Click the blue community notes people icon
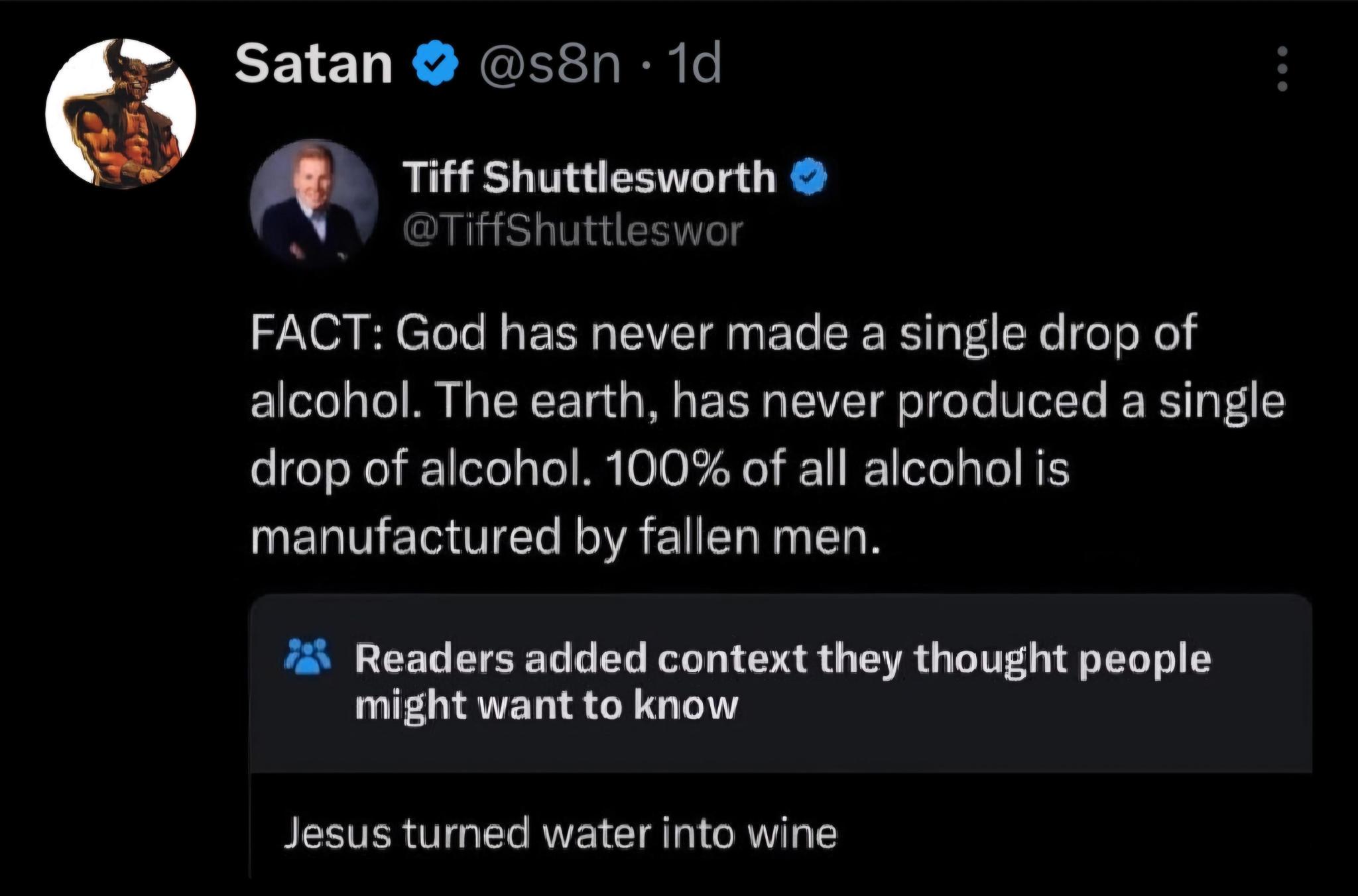This screenshot has width=1358, height=896. pos(307,657)
